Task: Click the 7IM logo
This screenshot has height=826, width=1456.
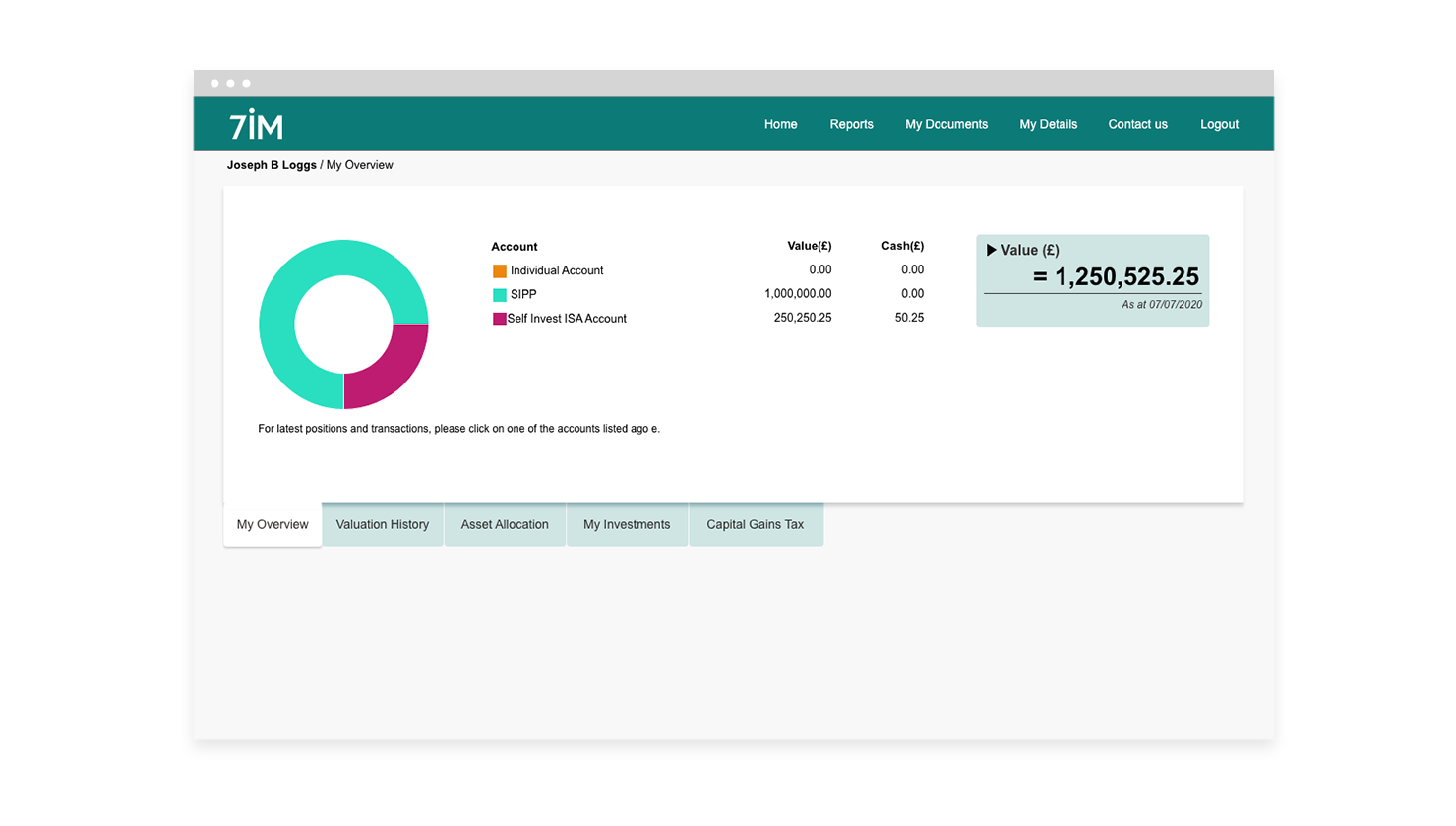Action: point(258,124)
